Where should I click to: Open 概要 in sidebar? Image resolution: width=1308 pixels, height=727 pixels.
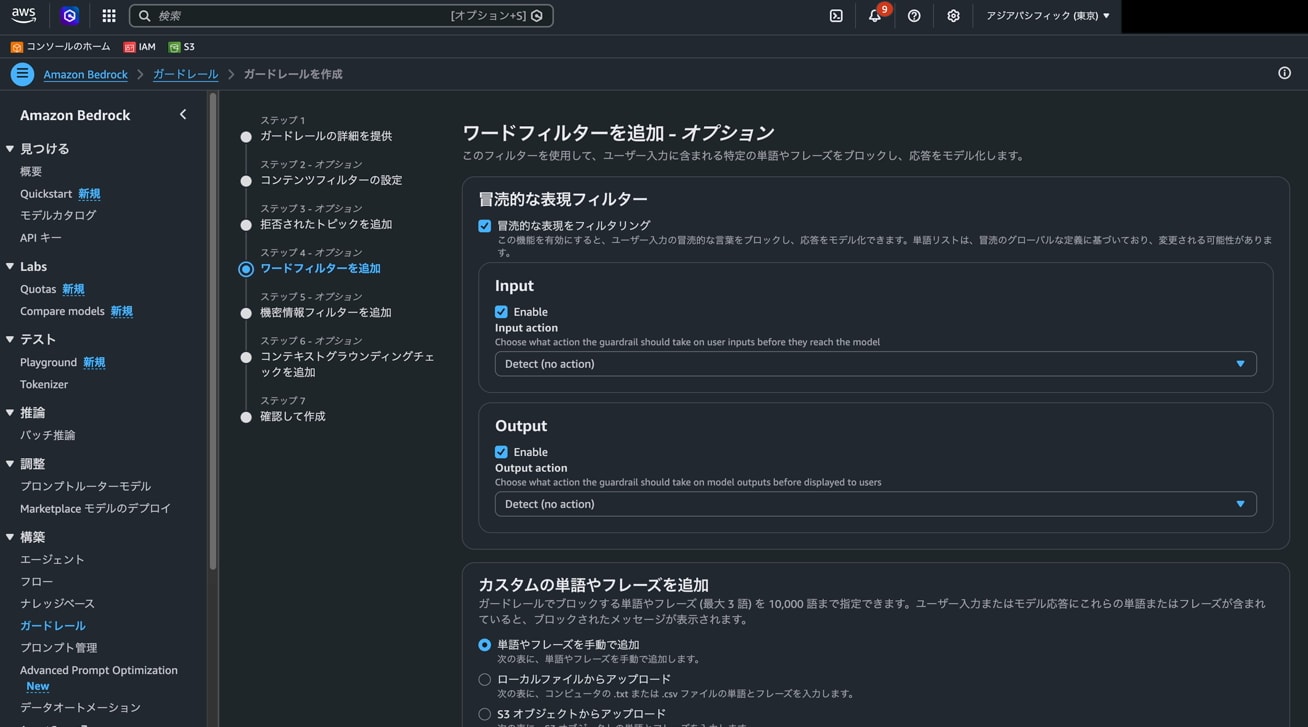tap(31, 171)
